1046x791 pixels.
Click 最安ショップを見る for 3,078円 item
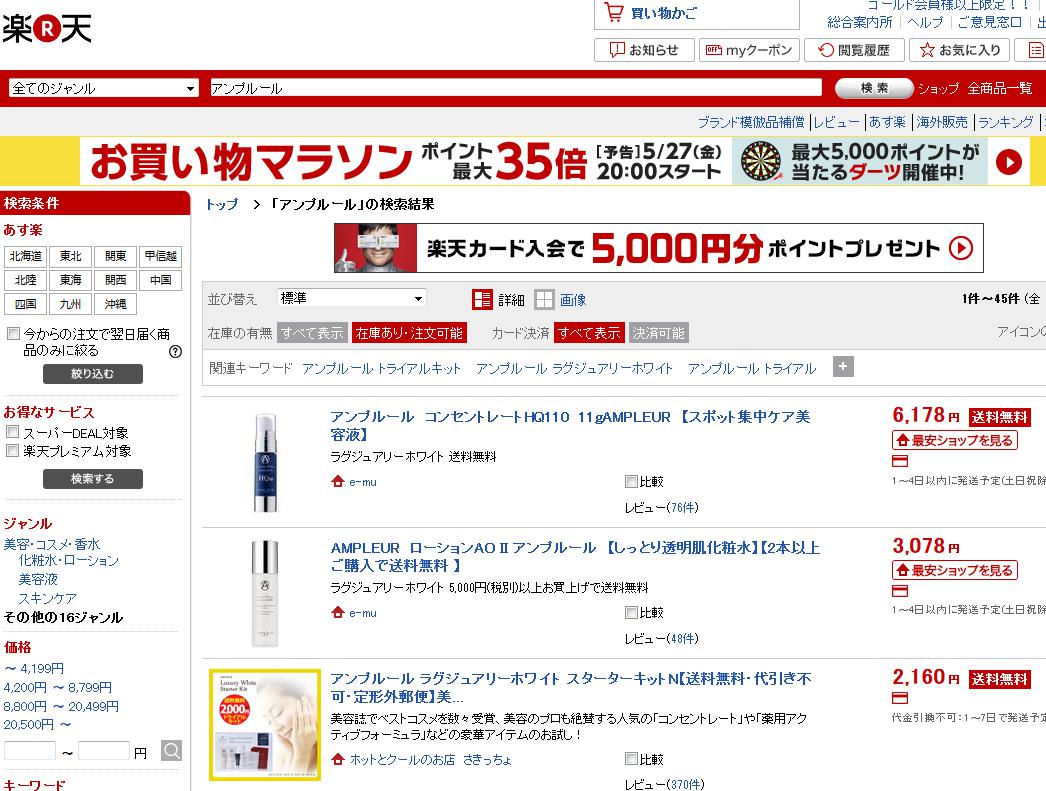tap(955, 570)
